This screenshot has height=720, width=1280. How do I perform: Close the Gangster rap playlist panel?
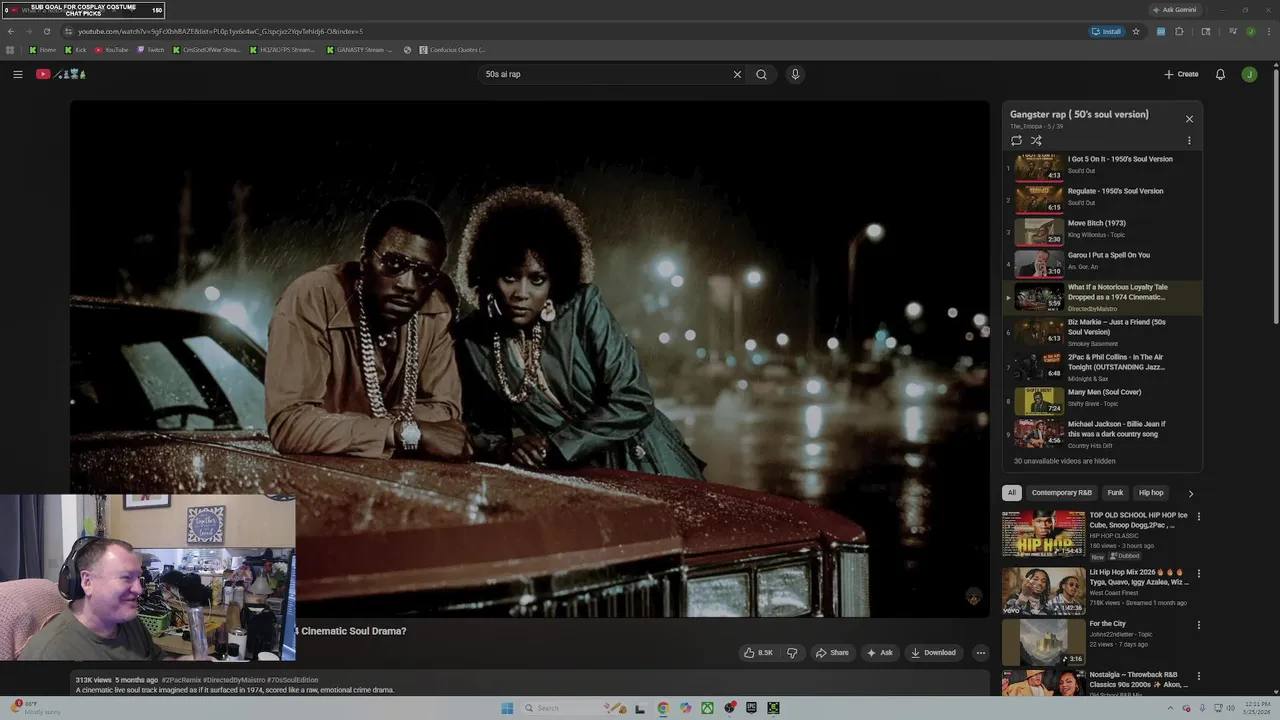click(1189, 119)
